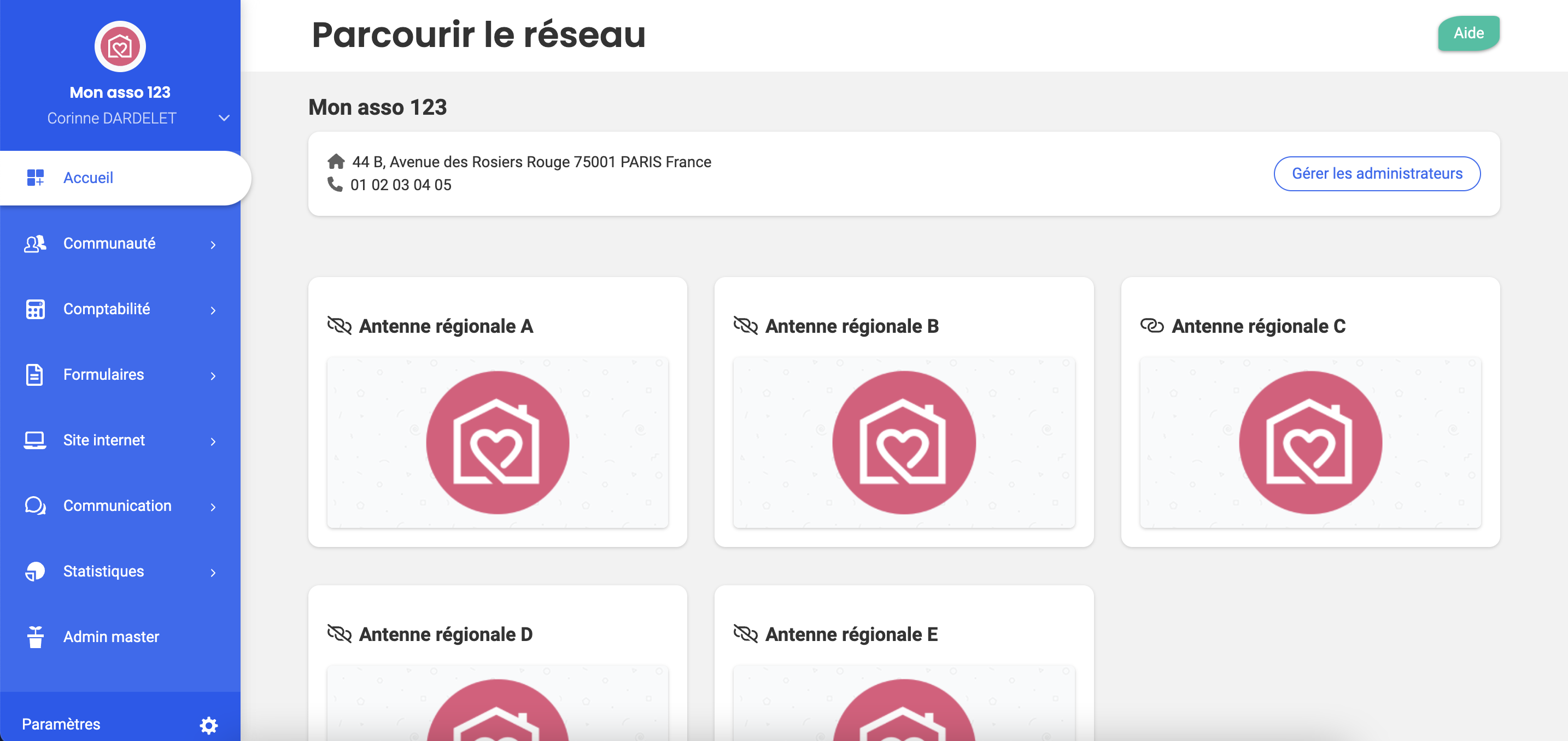Open the Antenne régionale B title
Screen dimensions: 1568x741
[x=852, y=326]
